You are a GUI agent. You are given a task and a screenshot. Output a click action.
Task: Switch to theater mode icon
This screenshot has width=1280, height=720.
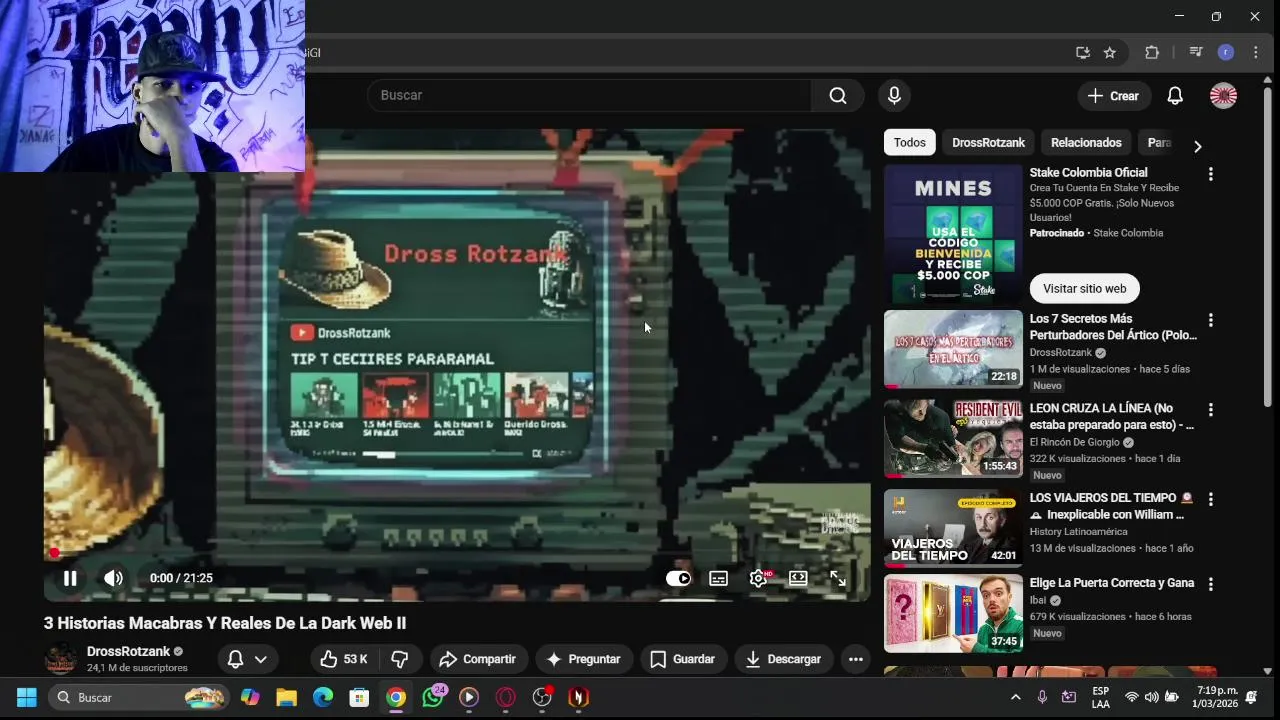click(798, 578)
